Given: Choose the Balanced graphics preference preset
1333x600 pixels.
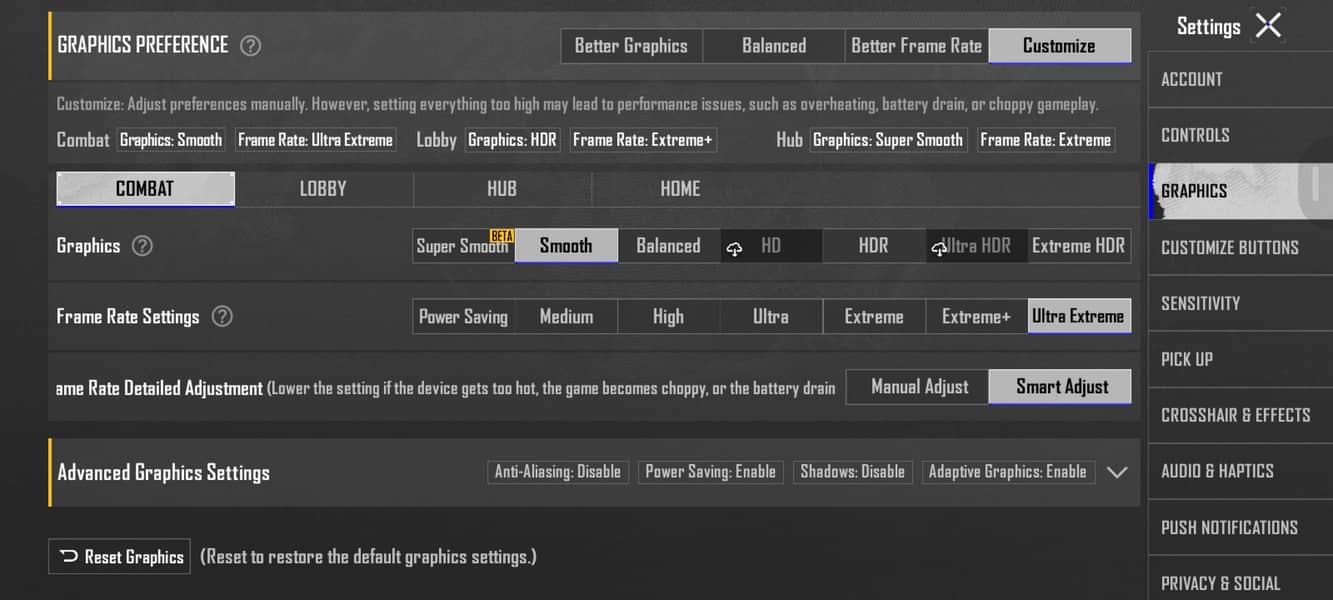Looking at the screenshot, I should tap(774, 46).
